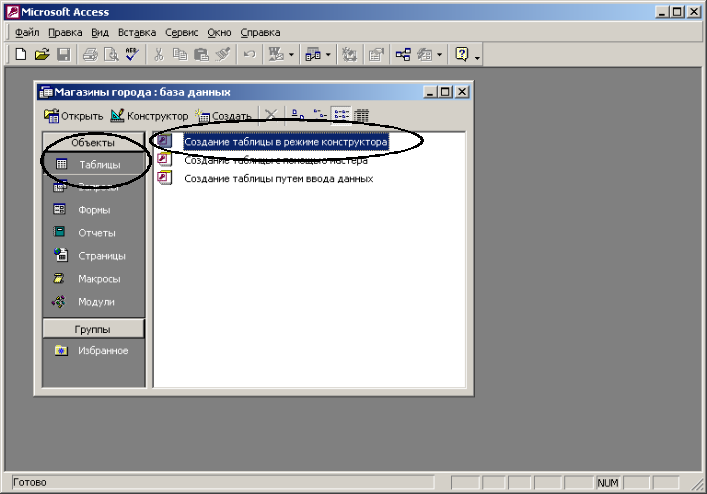
Task: Switch to Details view icon
Action: [362, 115]
